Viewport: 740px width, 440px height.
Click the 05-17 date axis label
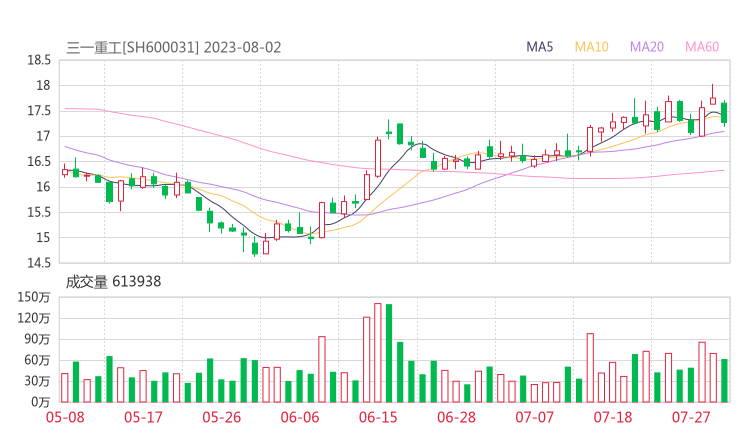[143, 417]
